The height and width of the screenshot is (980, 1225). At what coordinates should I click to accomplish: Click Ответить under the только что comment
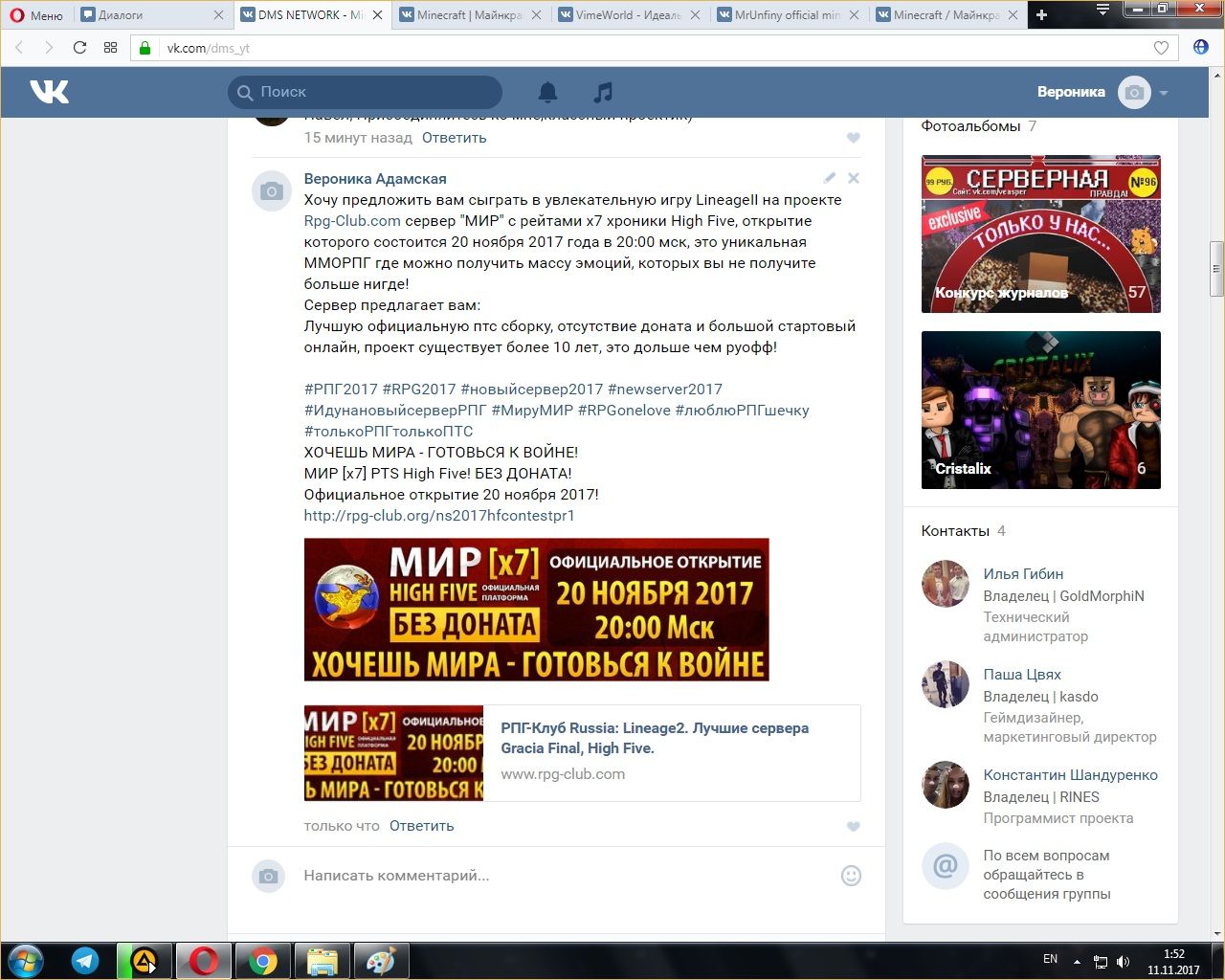[422, 826]
